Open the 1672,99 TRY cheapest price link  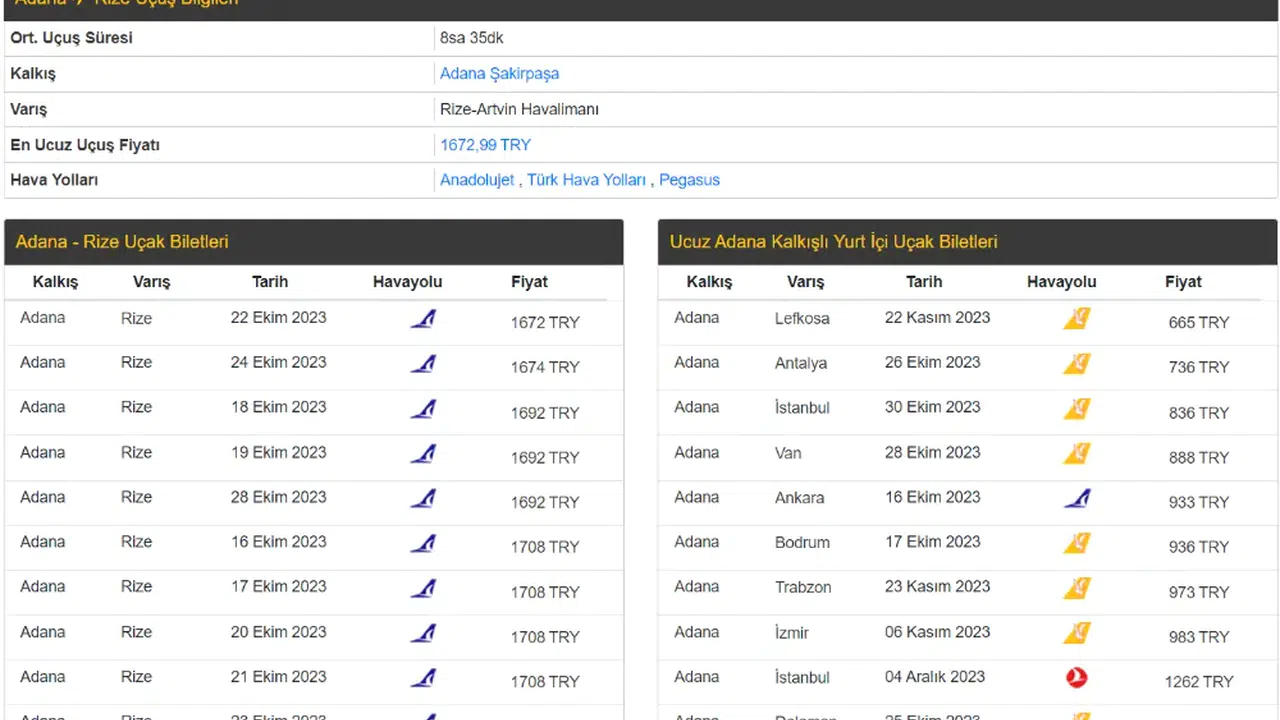click(x=485, y=145)
